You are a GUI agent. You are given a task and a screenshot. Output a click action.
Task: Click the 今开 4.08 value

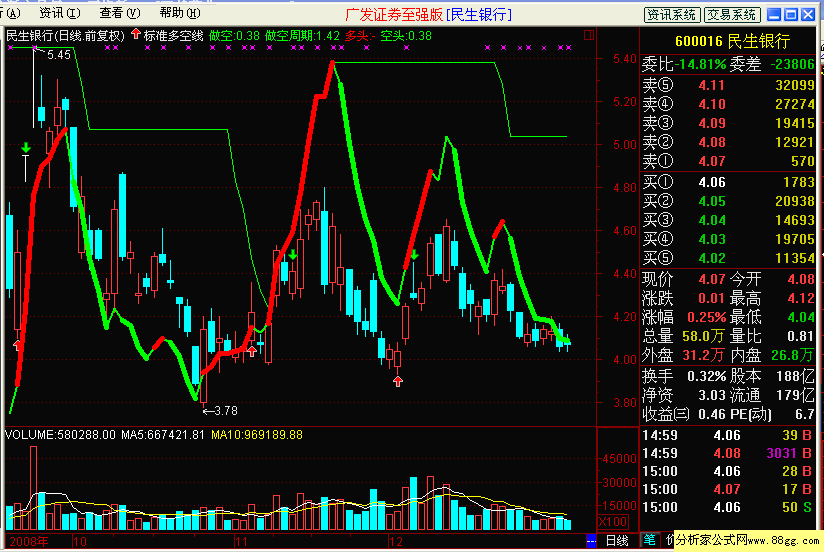801,279
